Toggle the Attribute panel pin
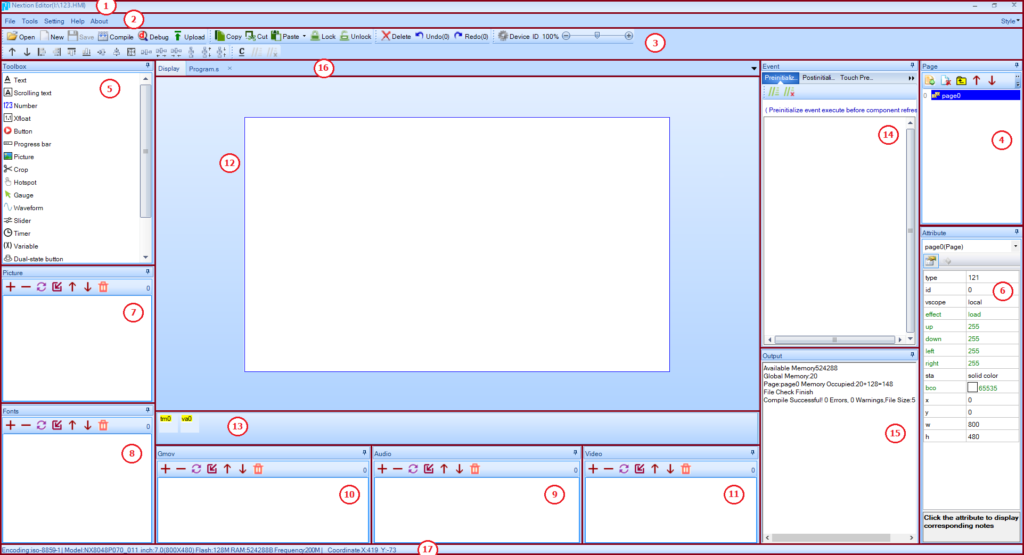The height and width of the screenshot is (555, 1024). pos(1016,231)
